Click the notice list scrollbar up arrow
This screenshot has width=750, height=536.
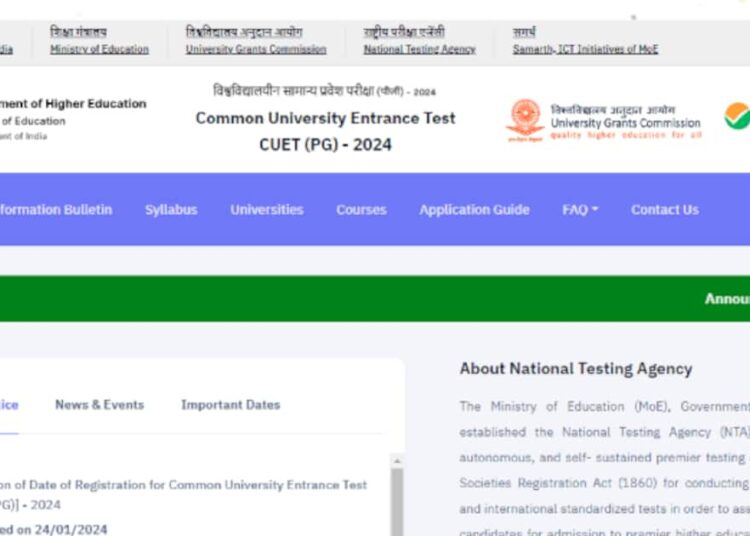pyautogui.click(x=397, y=461)
